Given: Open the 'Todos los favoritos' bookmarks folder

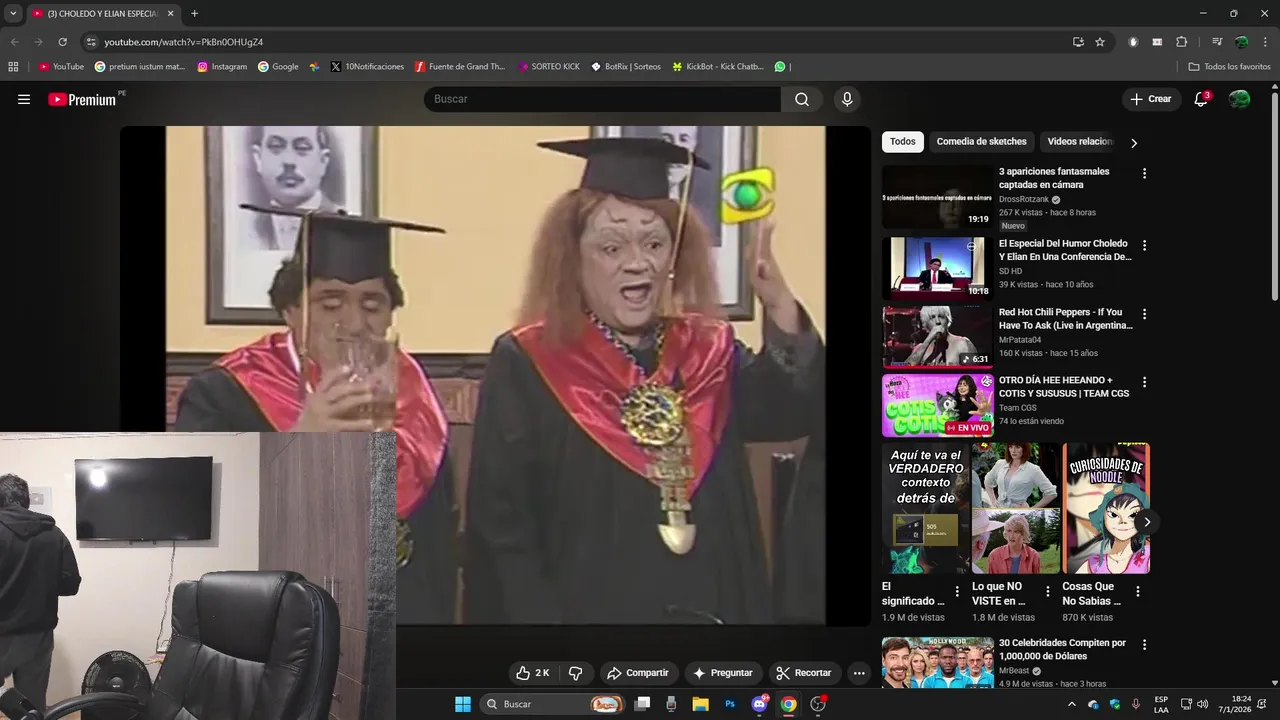Looking at the screenshot, I should [x=1229, y=67].
